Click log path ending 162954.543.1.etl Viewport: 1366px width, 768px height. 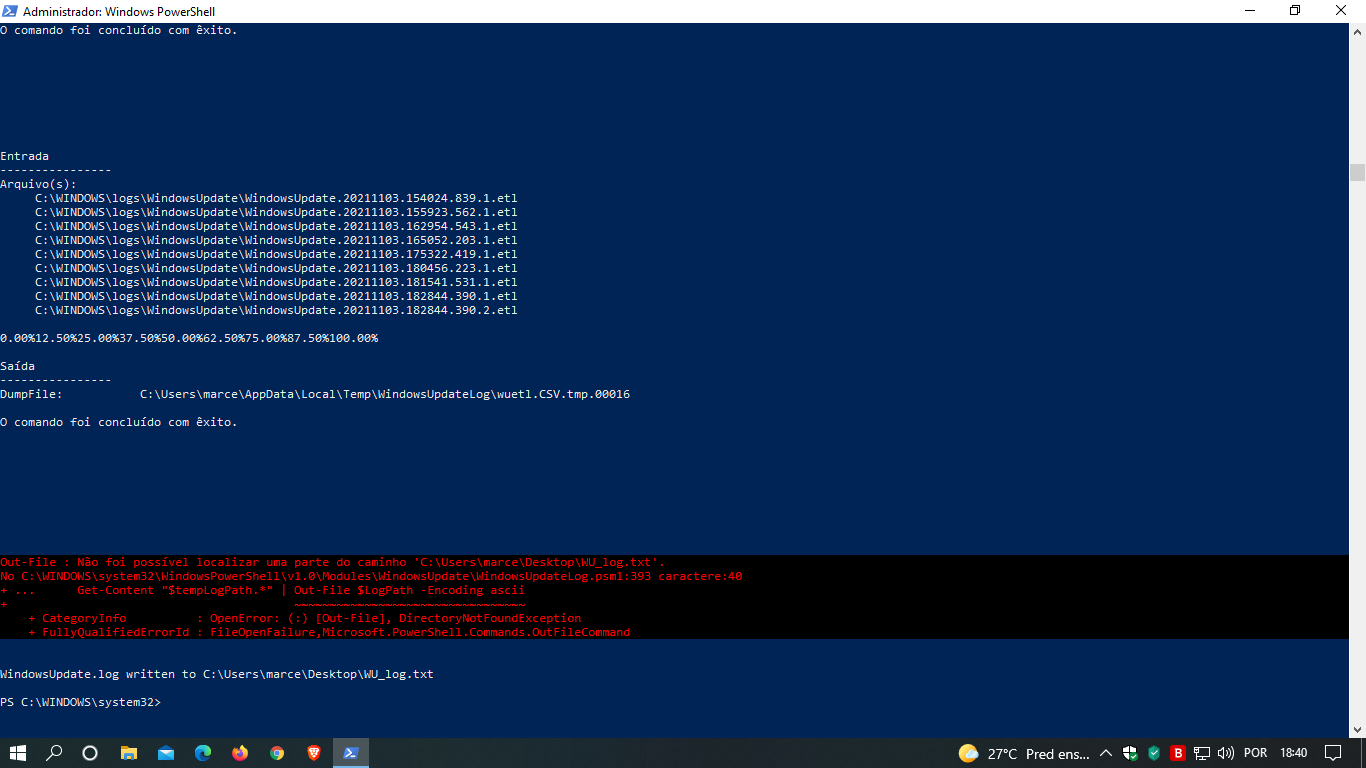[276, 226]
